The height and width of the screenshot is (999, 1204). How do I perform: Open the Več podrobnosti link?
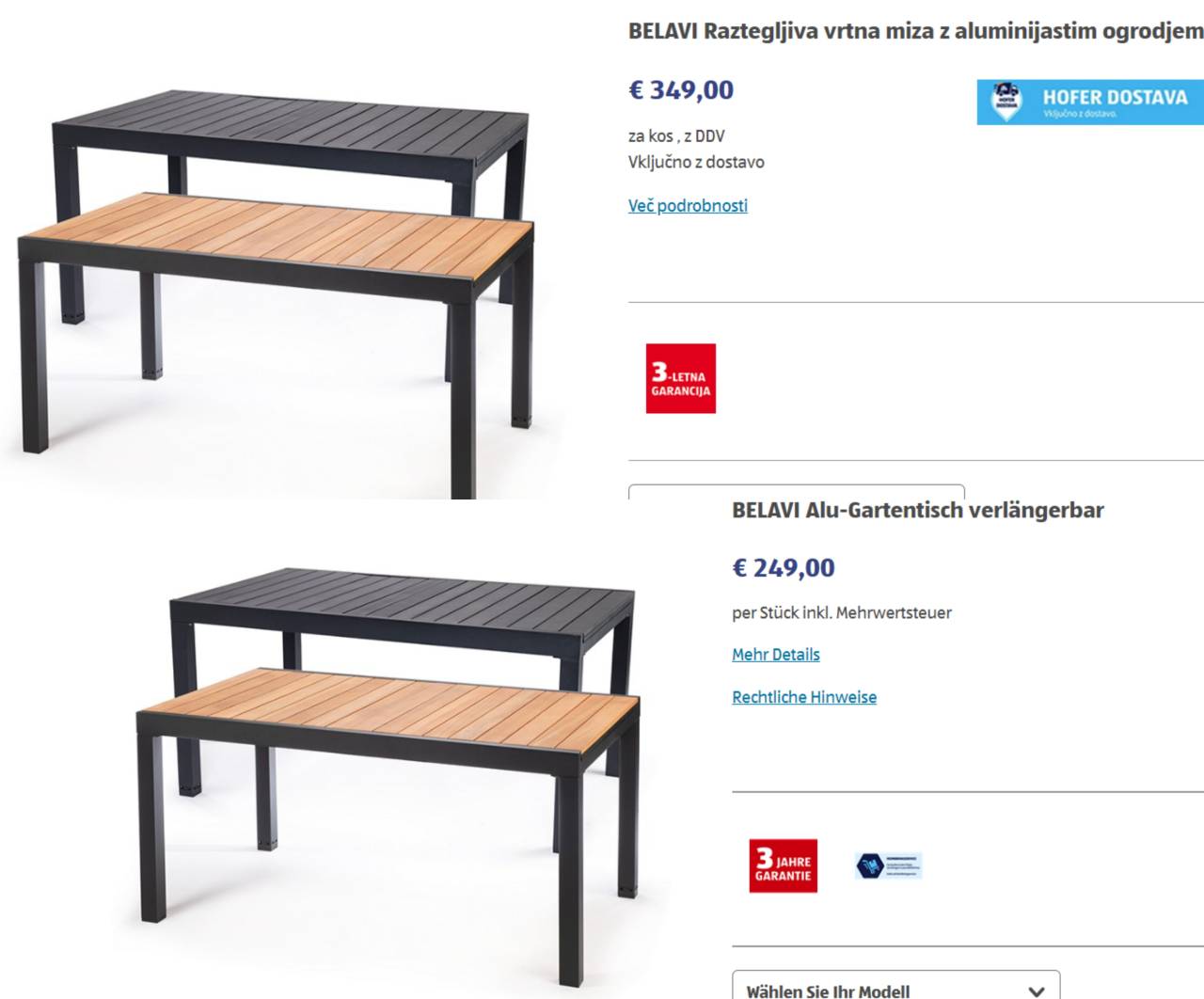[x=688, y=205]
